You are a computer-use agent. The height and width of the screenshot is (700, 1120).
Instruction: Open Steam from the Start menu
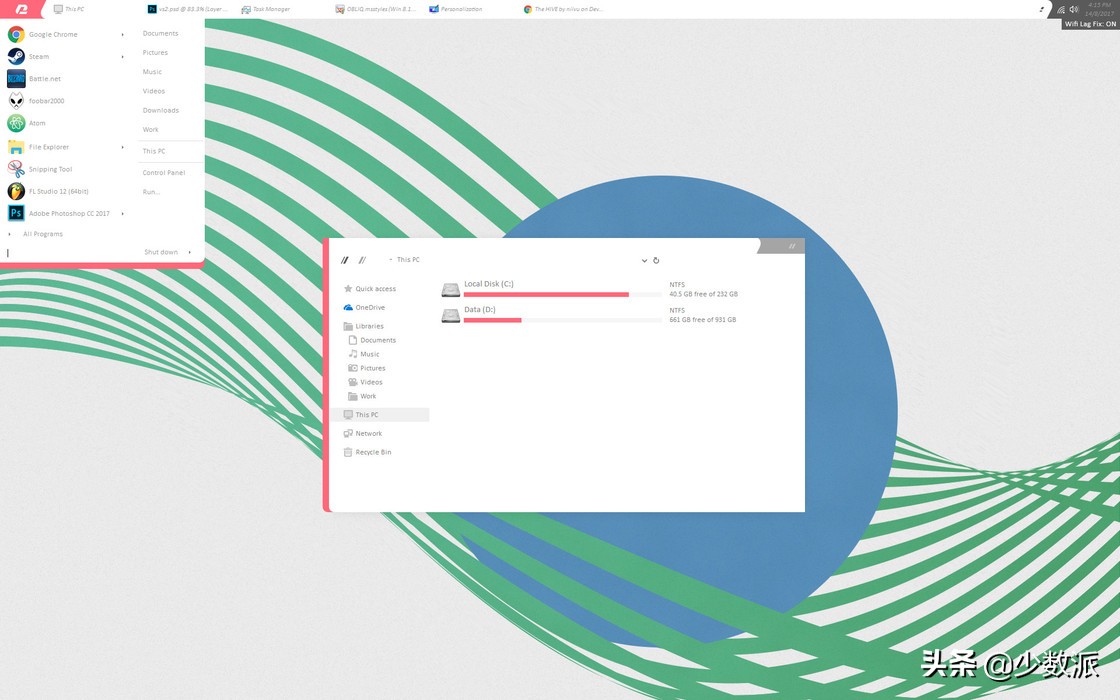pos(37,56)
